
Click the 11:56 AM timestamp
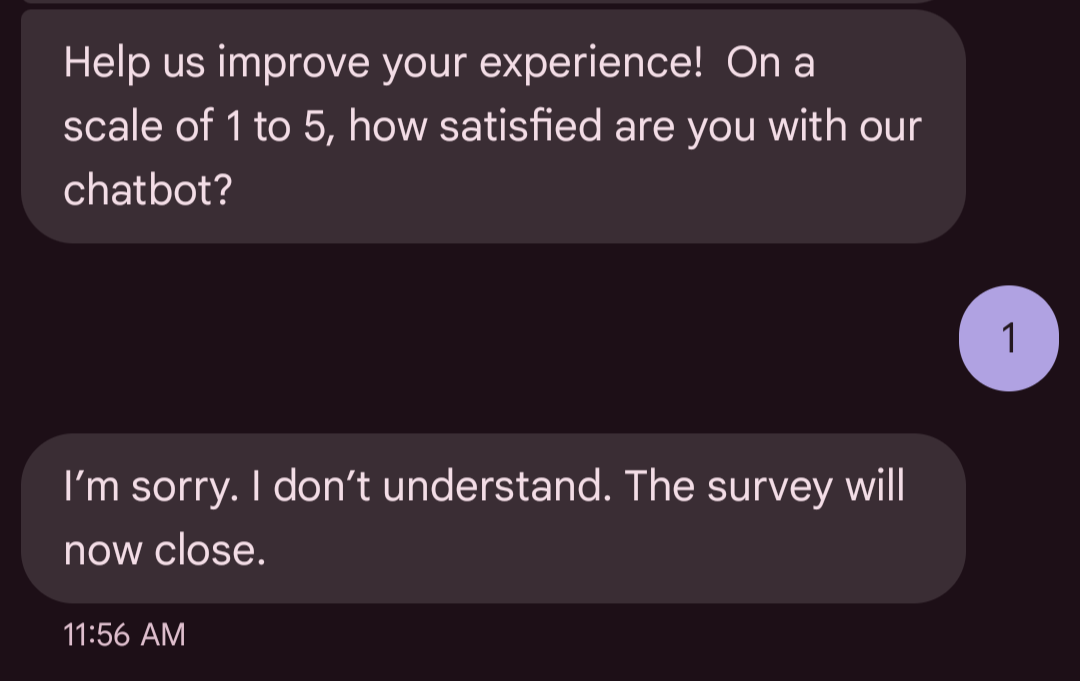pyautogui.click(x=124, y=635)
